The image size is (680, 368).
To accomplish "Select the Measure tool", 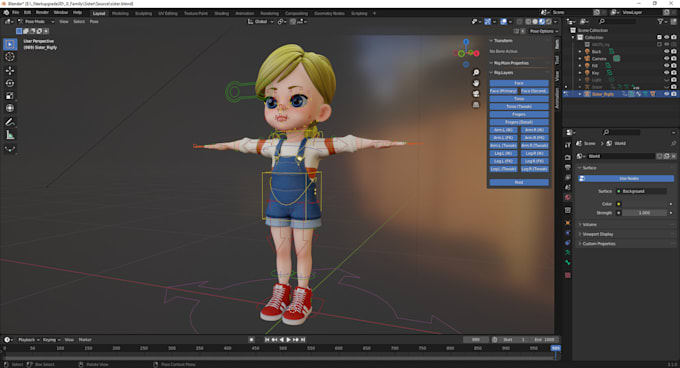I will coord(10,135).
